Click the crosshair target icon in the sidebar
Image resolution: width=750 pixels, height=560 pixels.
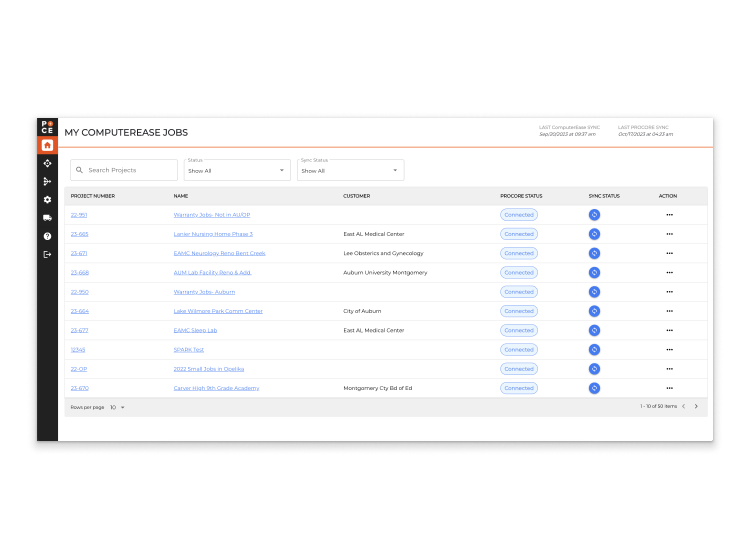coord(47,164)
